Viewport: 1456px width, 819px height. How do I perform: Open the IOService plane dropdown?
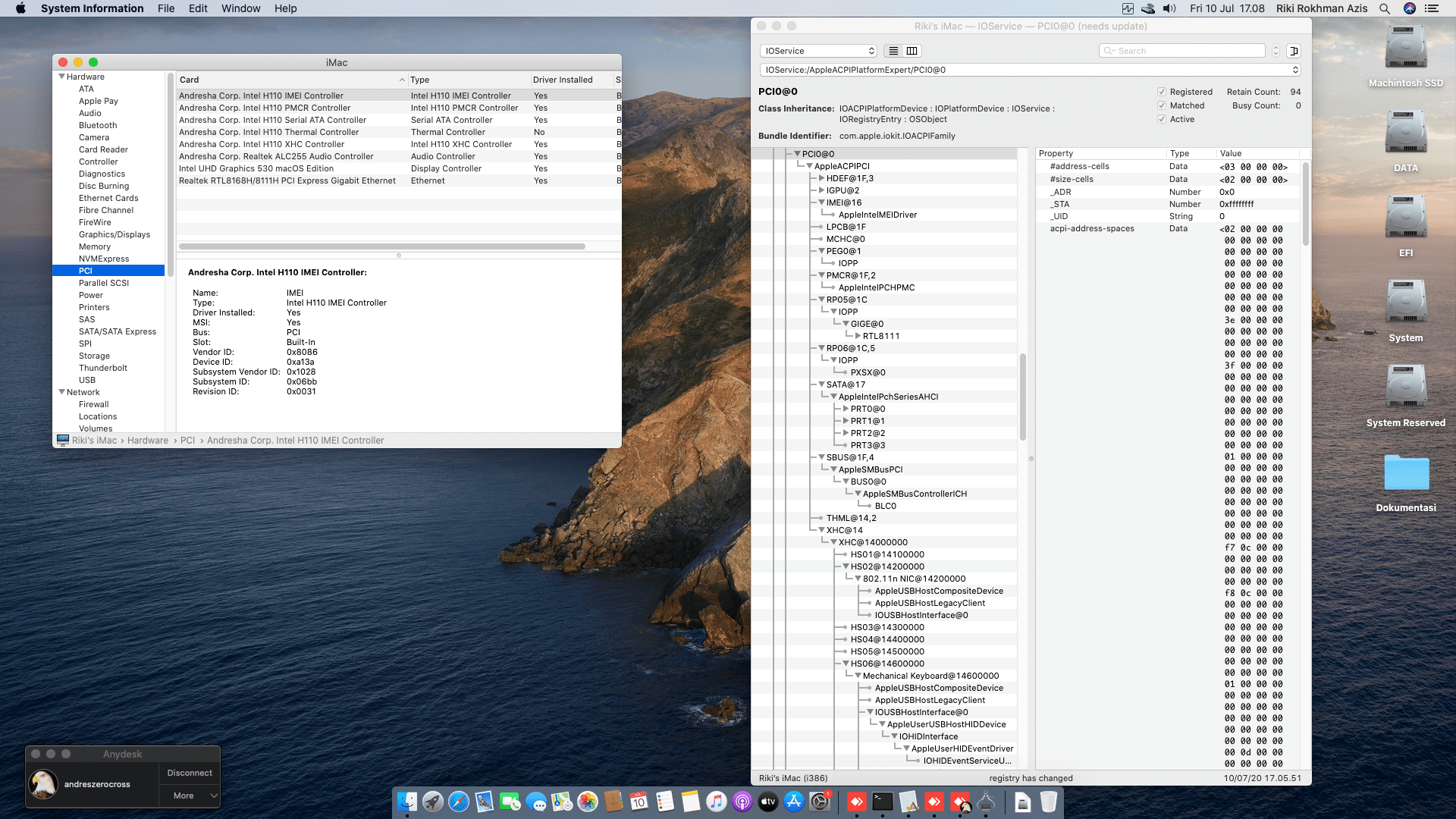click(818, 51)
